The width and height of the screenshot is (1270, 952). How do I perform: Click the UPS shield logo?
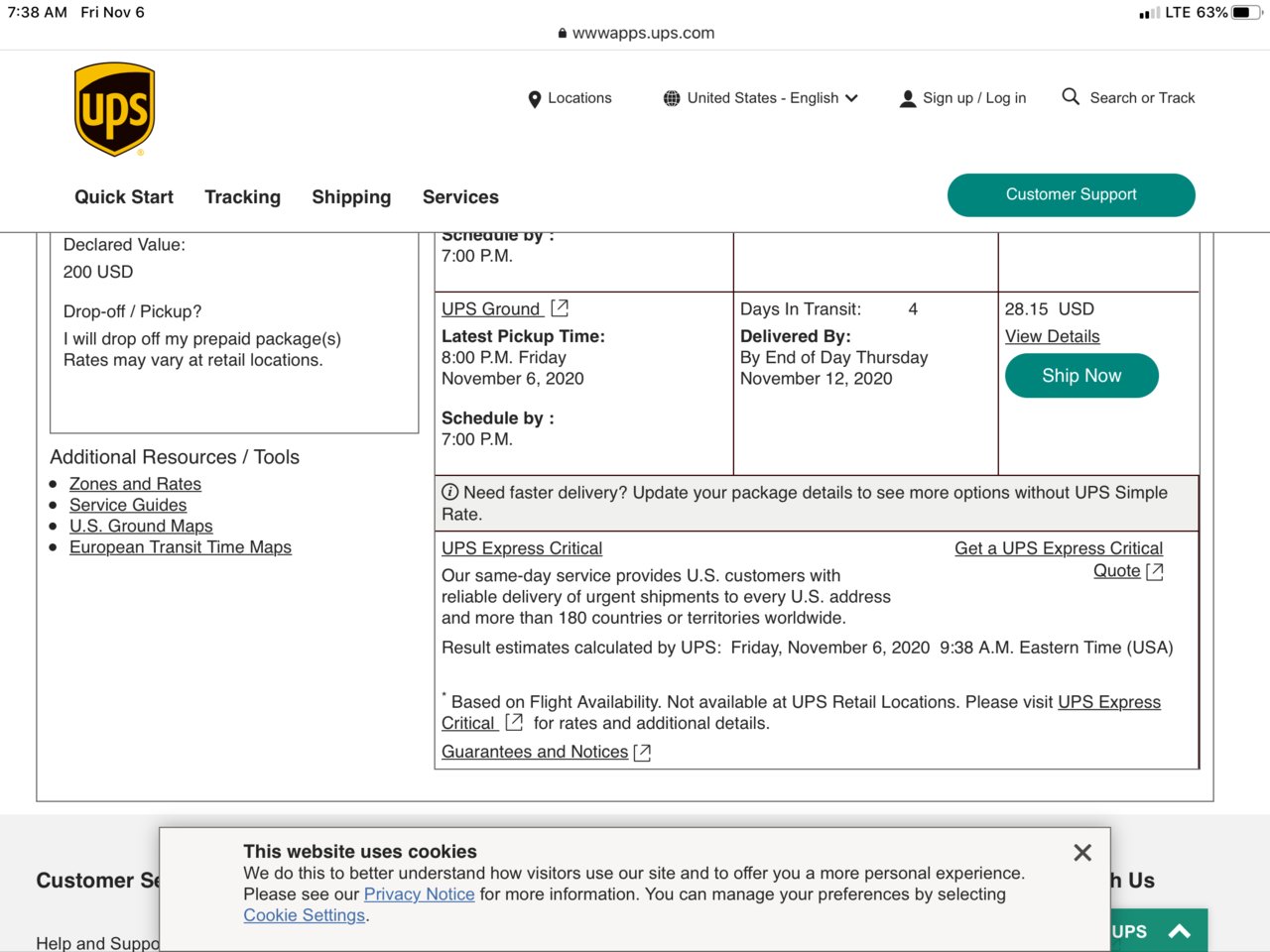[x=115, y=109]
